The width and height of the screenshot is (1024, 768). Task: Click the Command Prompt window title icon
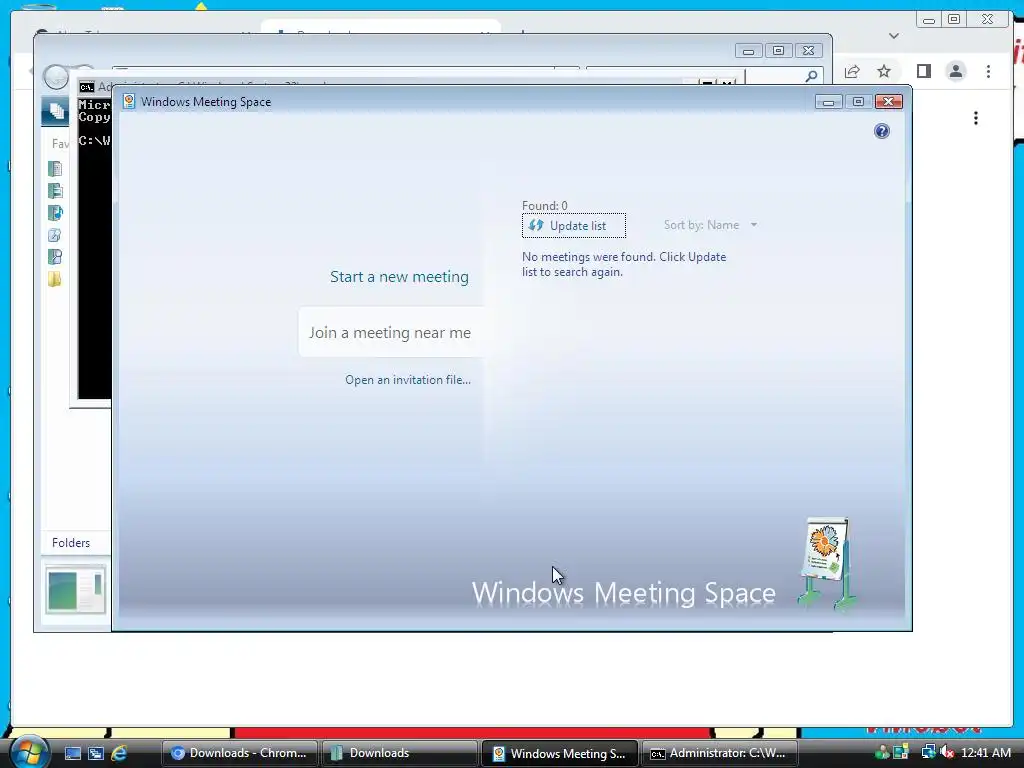coord(86,87)
